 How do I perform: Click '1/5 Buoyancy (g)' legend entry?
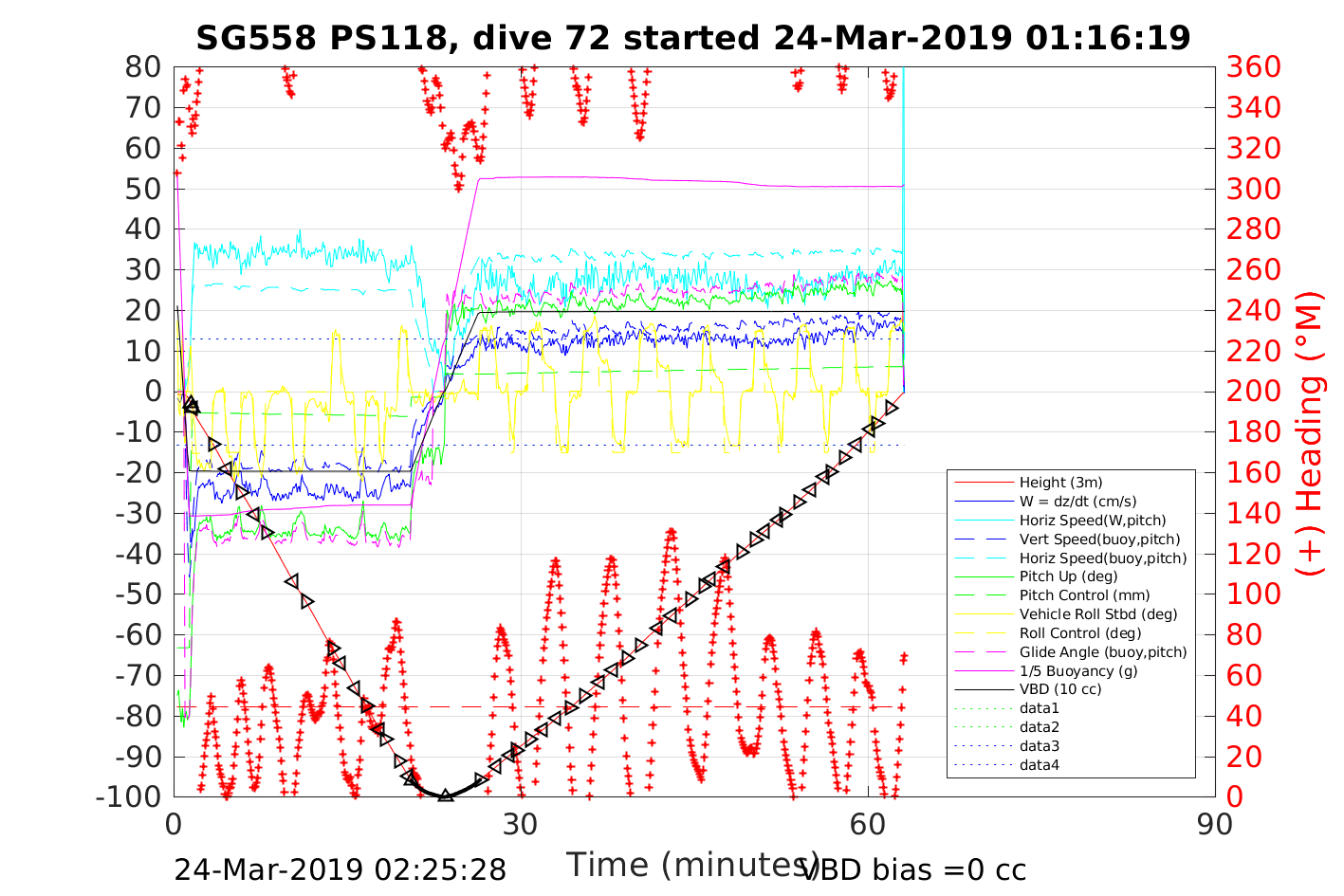tap(1078, 671)
